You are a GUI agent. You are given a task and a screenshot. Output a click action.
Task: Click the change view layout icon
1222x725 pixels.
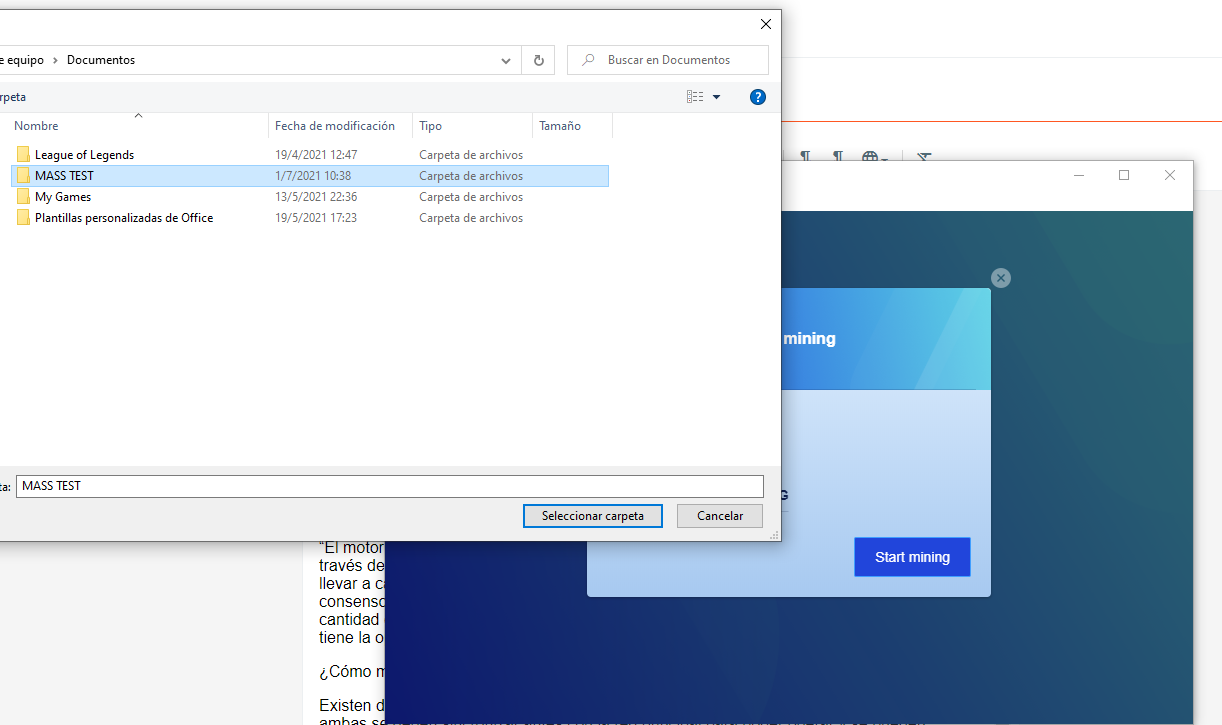point(695,97)
